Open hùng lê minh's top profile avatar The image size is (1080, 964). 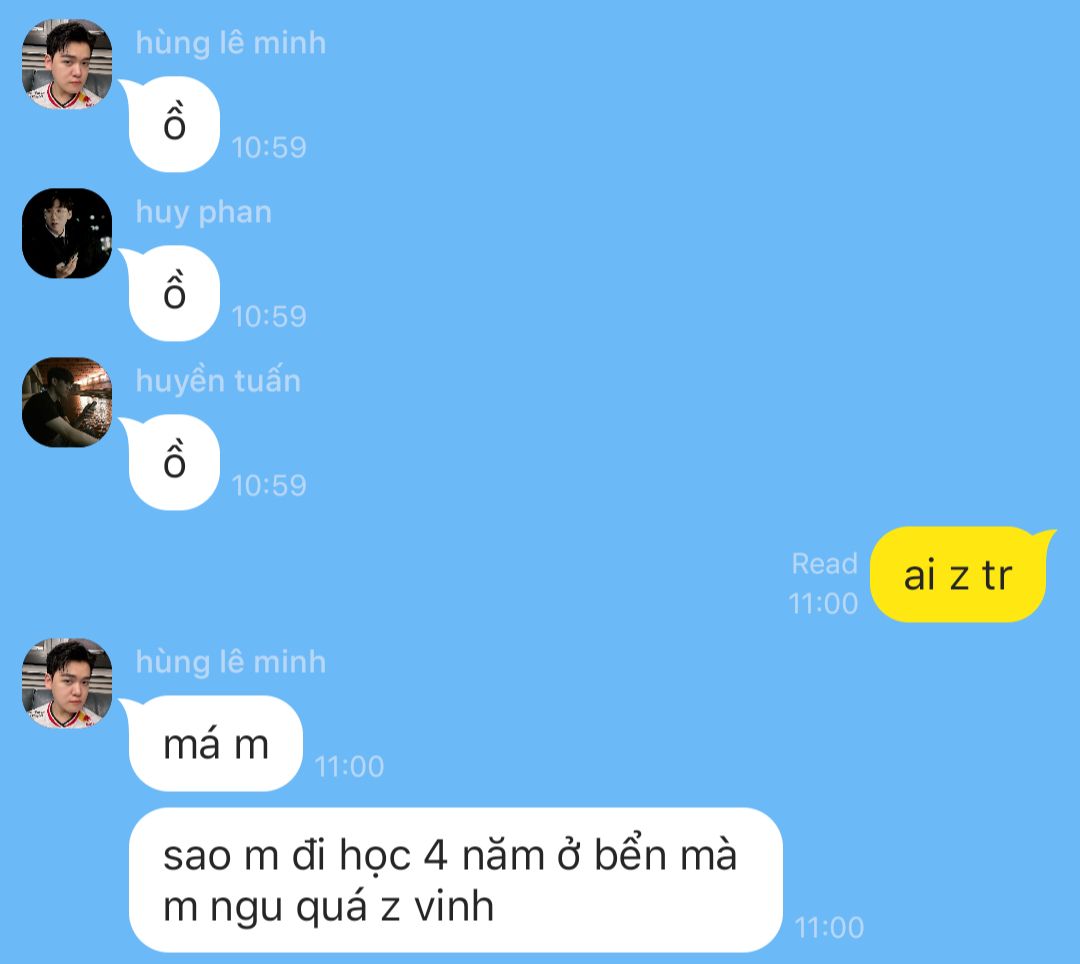[67, 64]
